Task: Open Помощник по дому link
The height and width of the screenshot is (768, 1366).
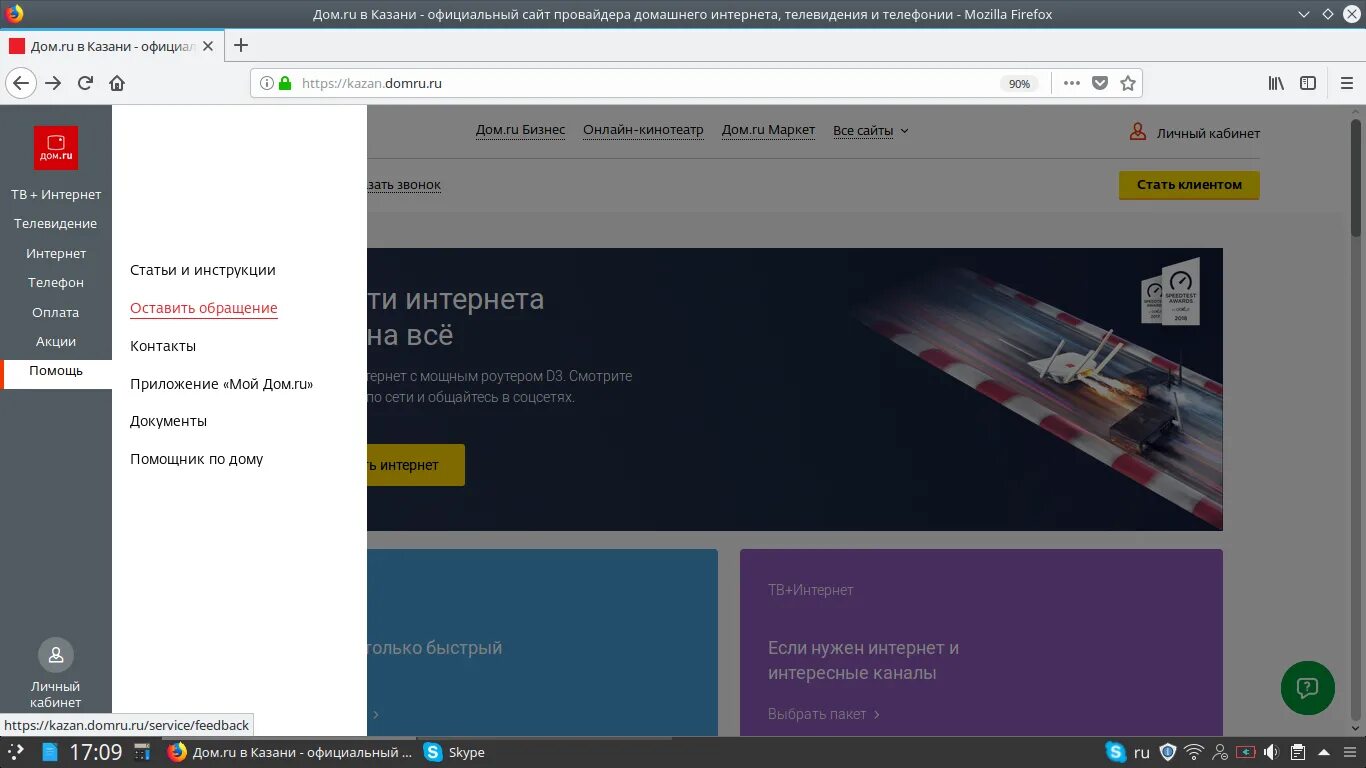Action: [x=197, y=459]
